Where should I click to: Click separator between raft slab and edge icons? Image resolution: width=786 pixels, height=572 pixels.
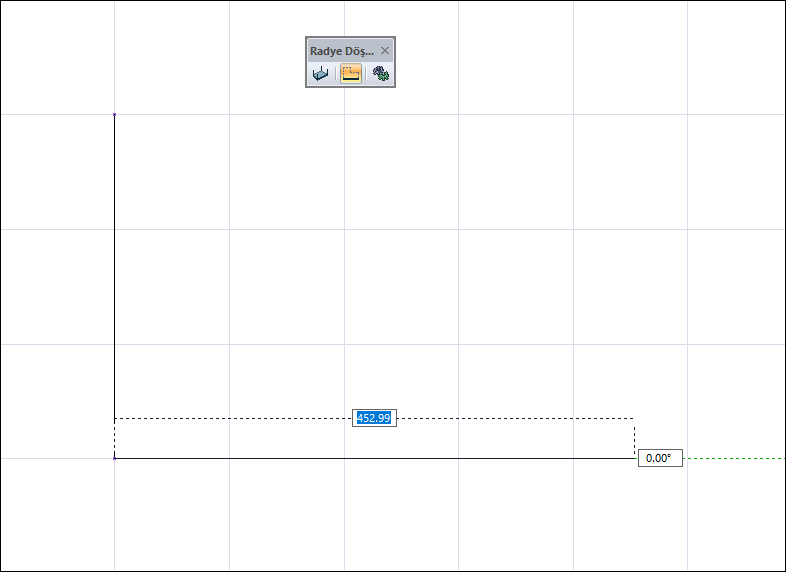click(335, 74)
